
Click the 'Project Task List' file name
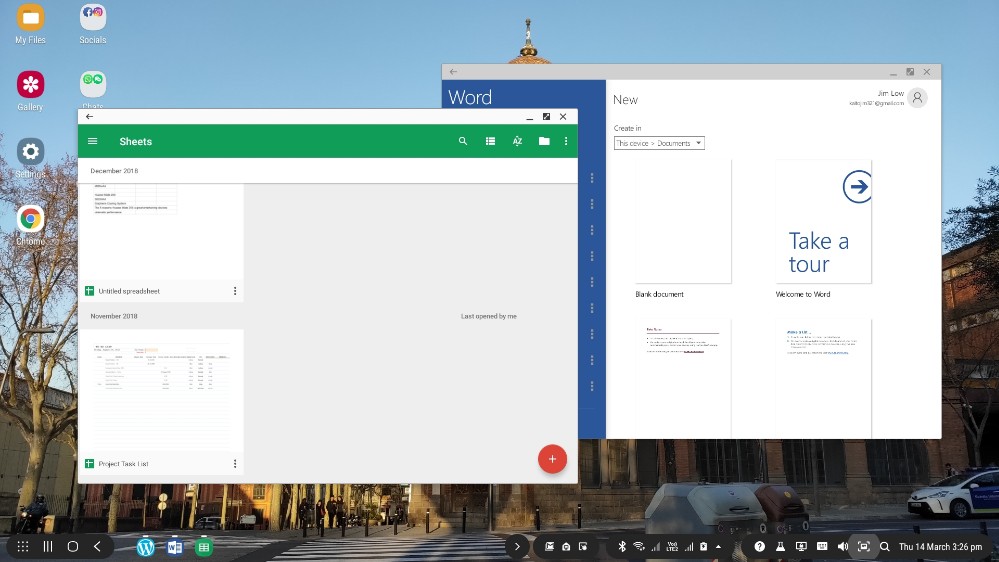pos(124,464)
